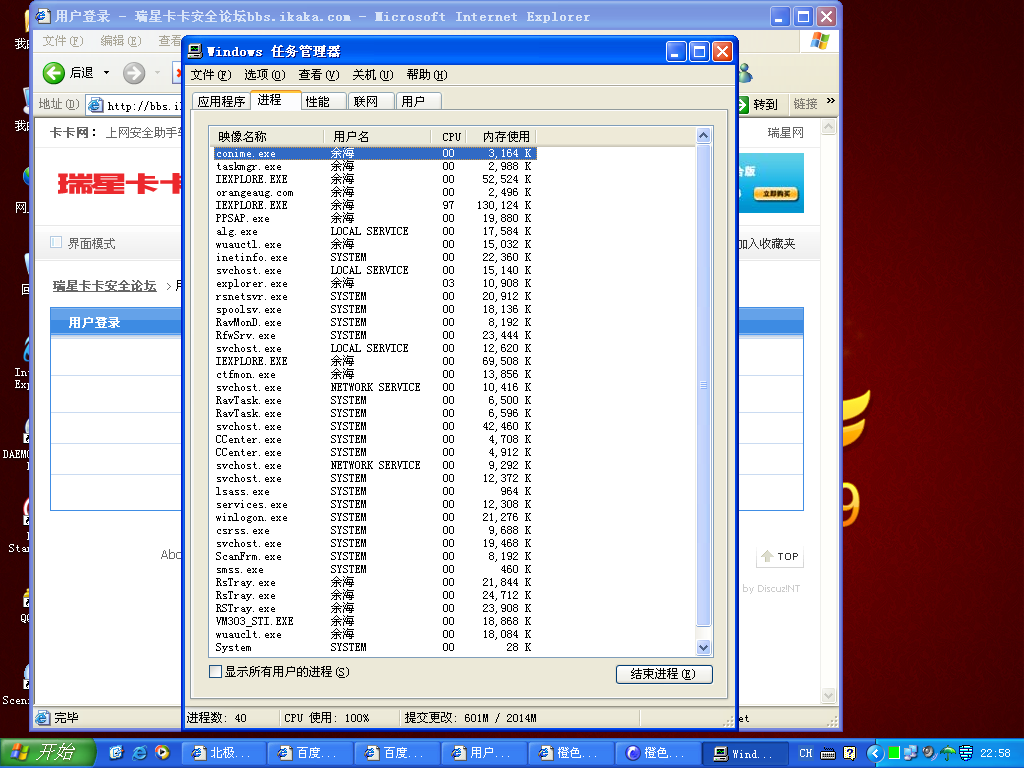This screenshot has width=1024, height=768.
Task: Sort by 映像名称 column header
Action: [x=267, y=136]
